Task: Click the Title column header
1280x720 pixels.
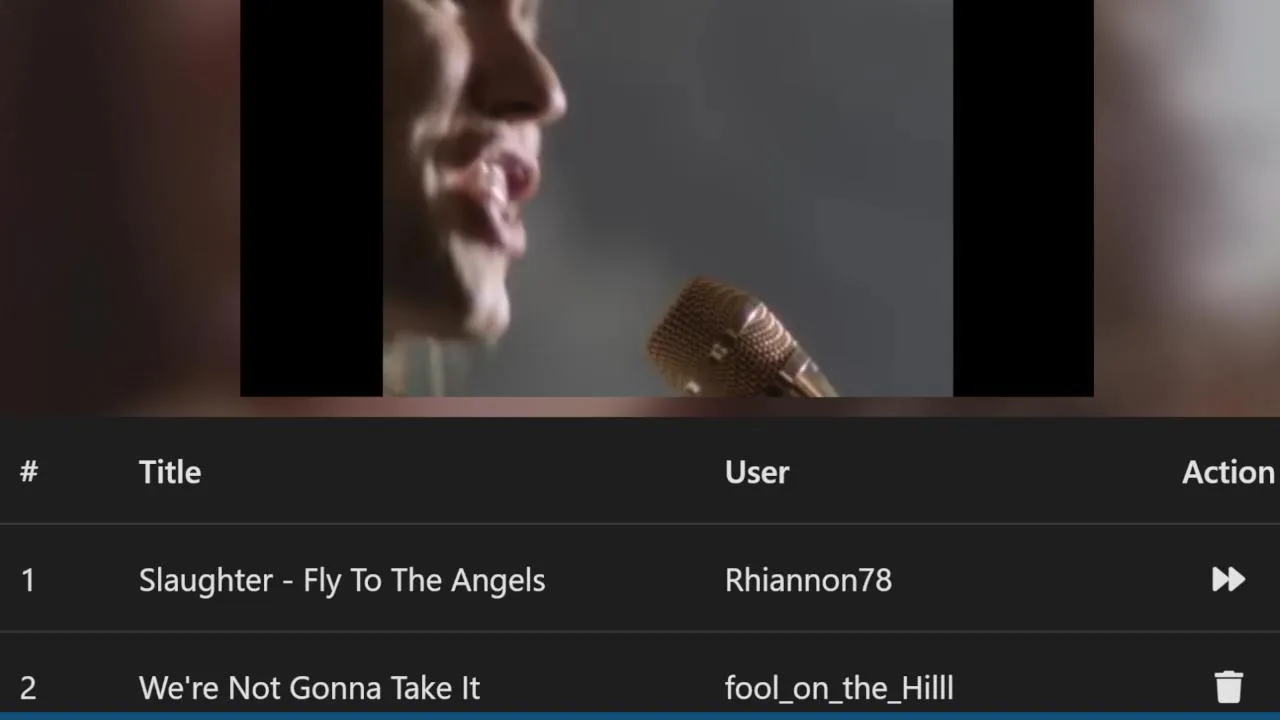Action: [x=170, y=472]
